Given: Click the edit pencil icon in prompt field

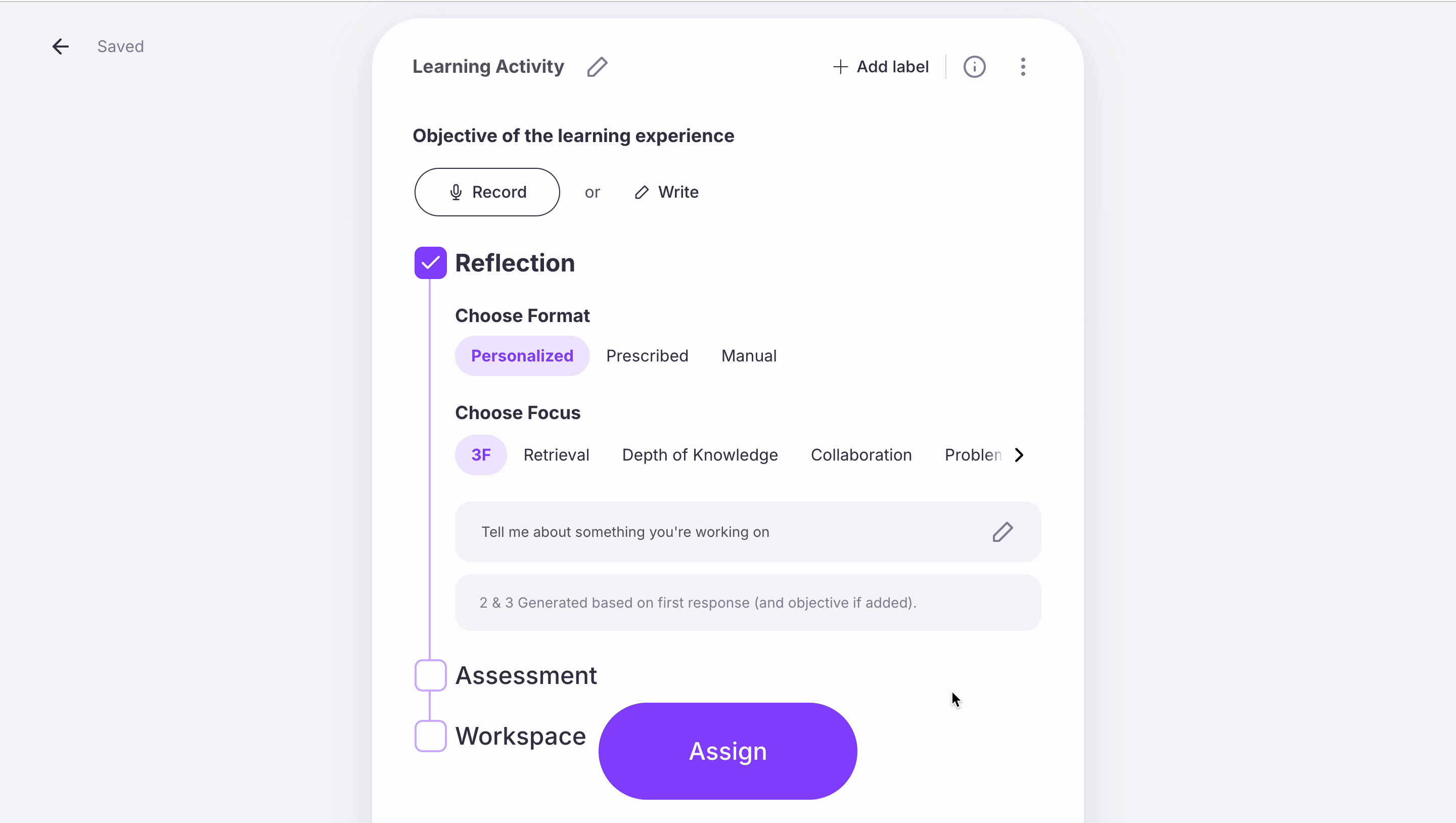Looking at the screenshot, I should [1003, 532].
